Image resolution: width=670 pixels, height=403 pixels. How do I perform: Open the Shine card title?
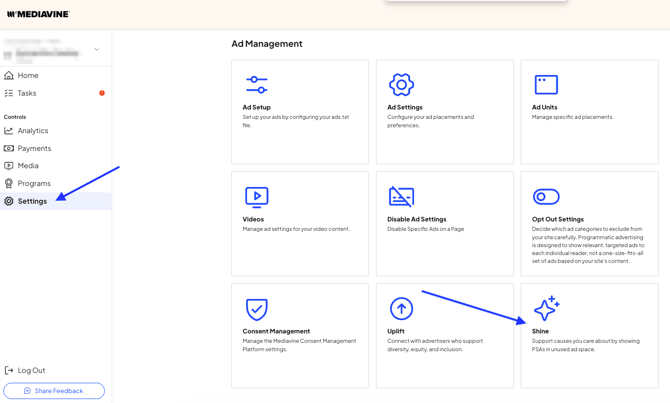[540, 331]
